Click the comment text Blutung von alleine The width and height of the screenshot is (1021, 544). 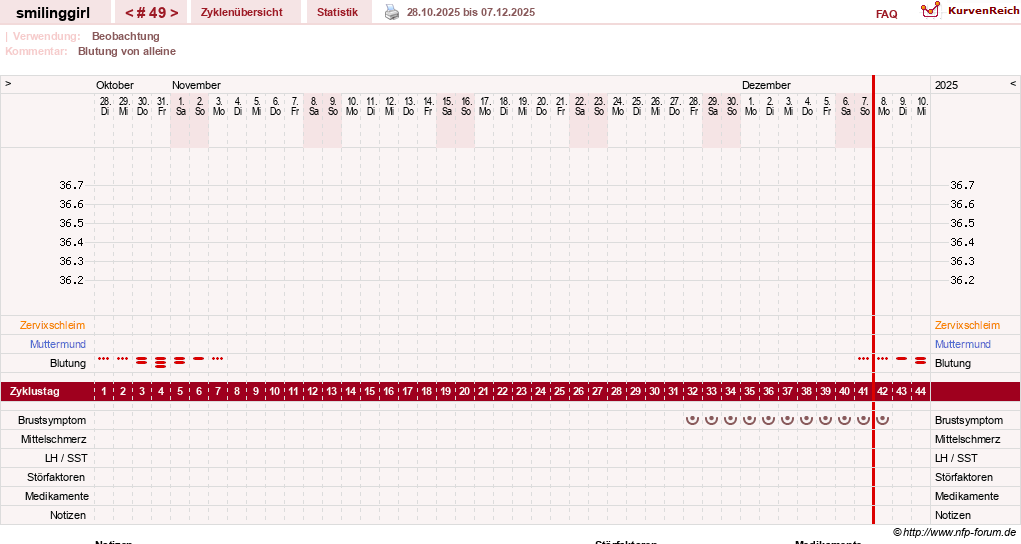(127, 51)
